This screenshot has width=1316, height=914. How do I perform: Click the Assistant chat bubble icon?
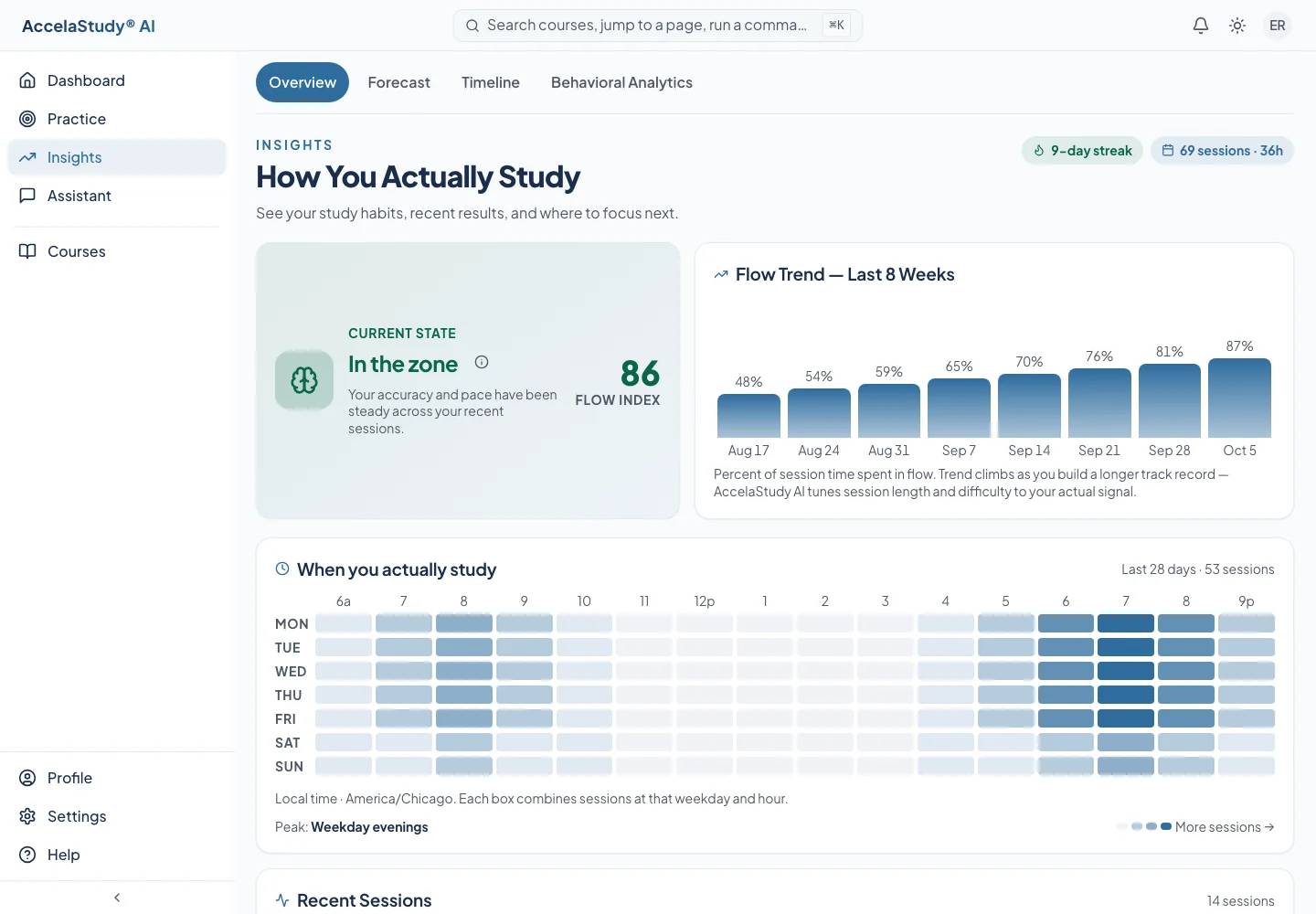(x=27, y=196)
